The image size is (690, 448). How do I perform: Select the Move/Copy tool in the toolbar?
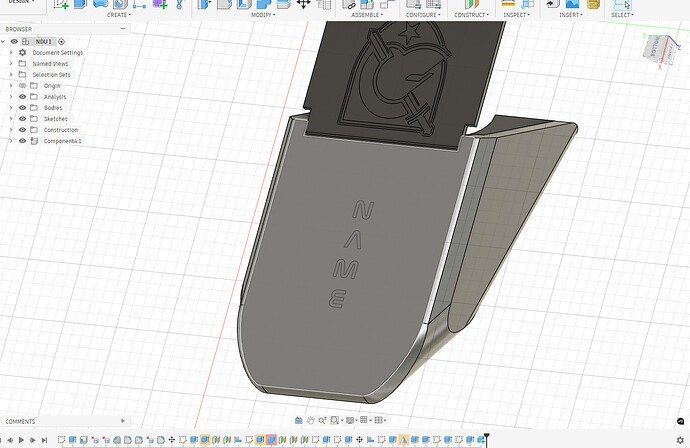click(x=303, y=4)
